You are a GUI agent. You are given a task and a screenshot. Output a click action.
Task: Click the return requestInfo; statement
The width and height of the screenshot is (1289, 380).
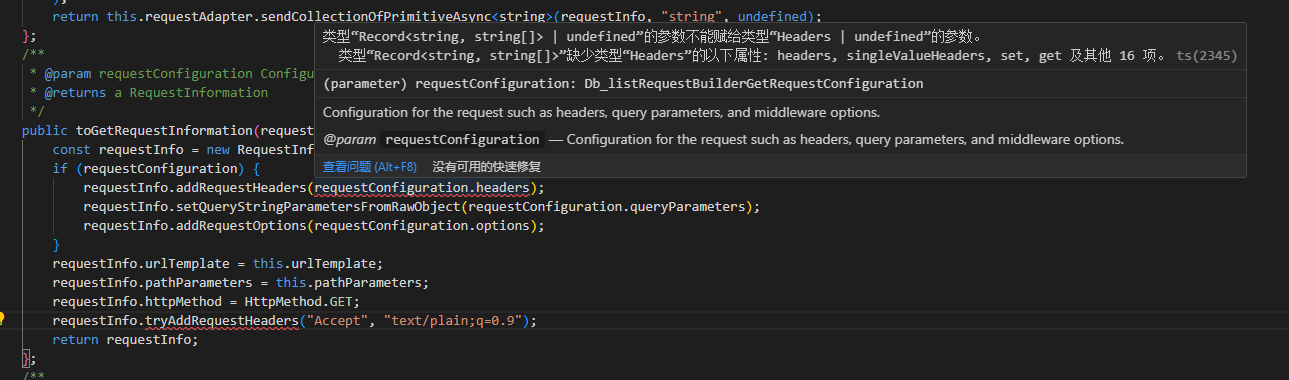click(126, 340)
